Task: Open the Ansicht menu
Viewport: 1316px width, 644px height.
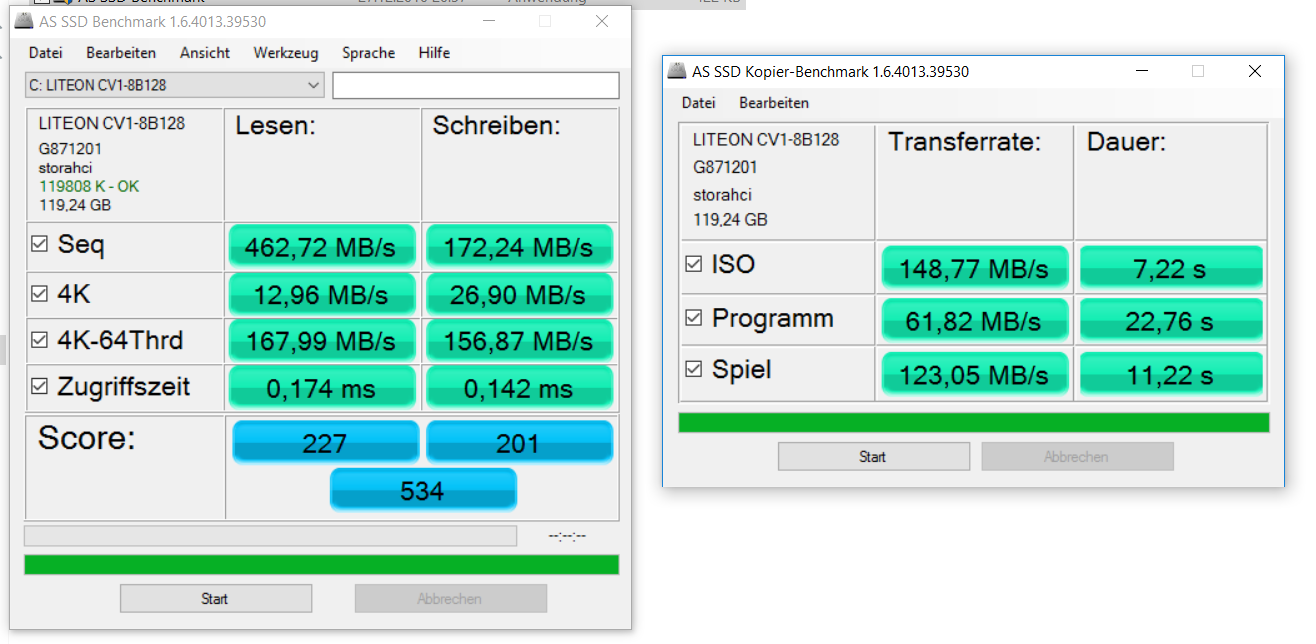Action: coord(205,53)
